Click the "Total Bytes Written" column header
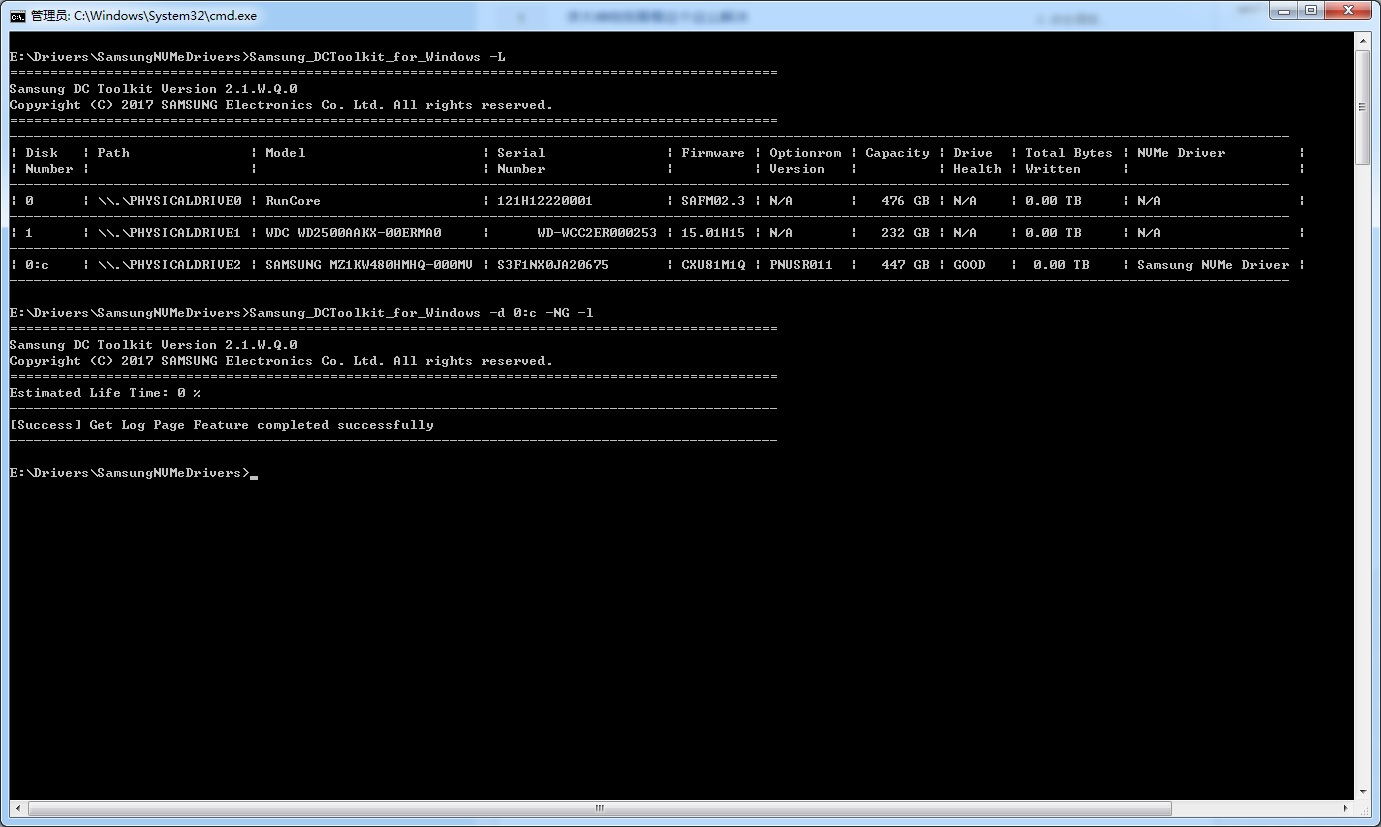Image resolution: width=1381 pixels, height=827 pixels. (x=1069, y=161)
